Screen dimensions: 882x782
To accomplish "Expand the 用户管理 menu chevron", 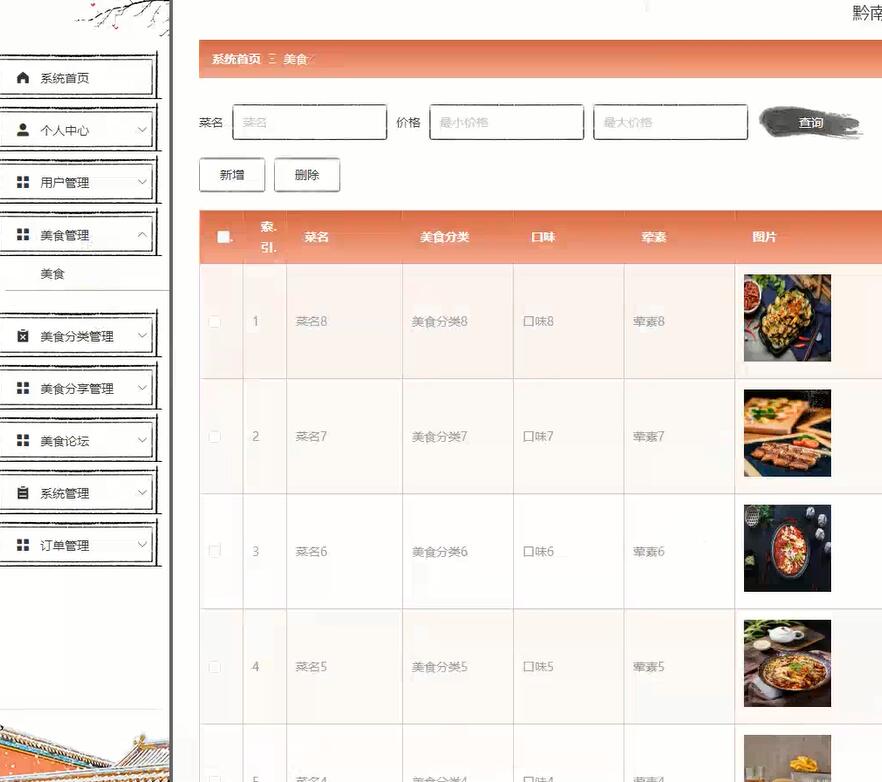I will 142,182.
